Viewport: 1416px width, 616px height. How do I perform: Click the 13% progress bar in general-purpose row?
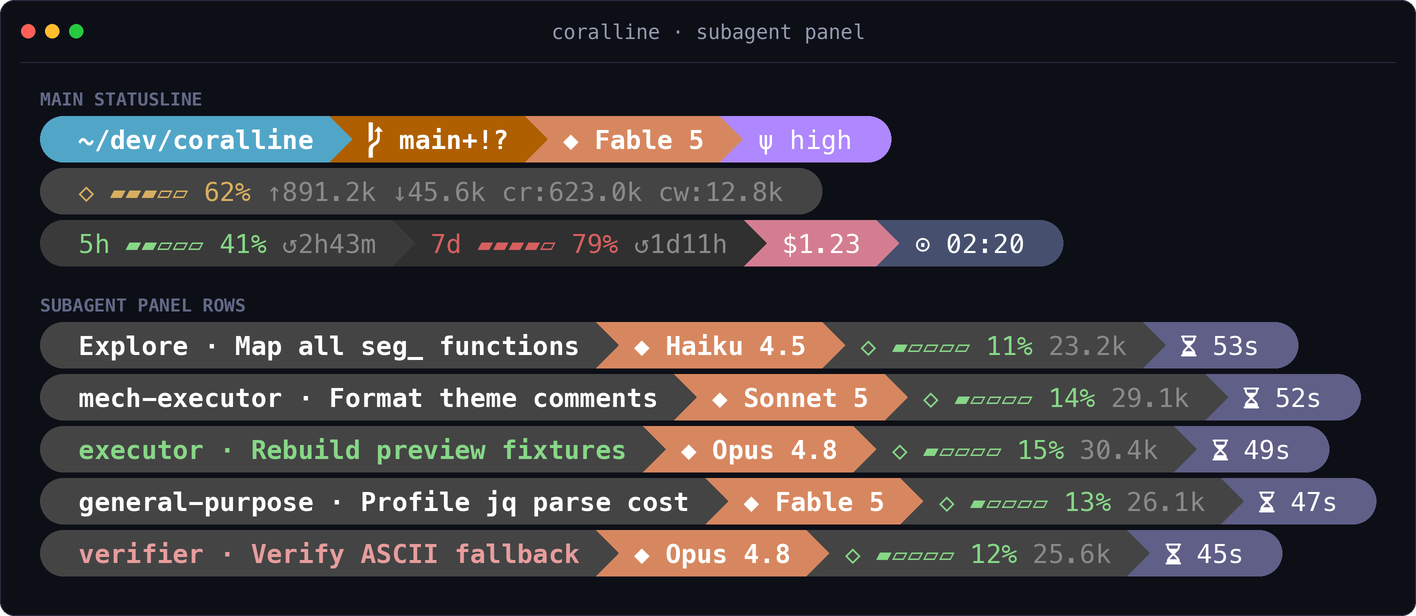1008,504
